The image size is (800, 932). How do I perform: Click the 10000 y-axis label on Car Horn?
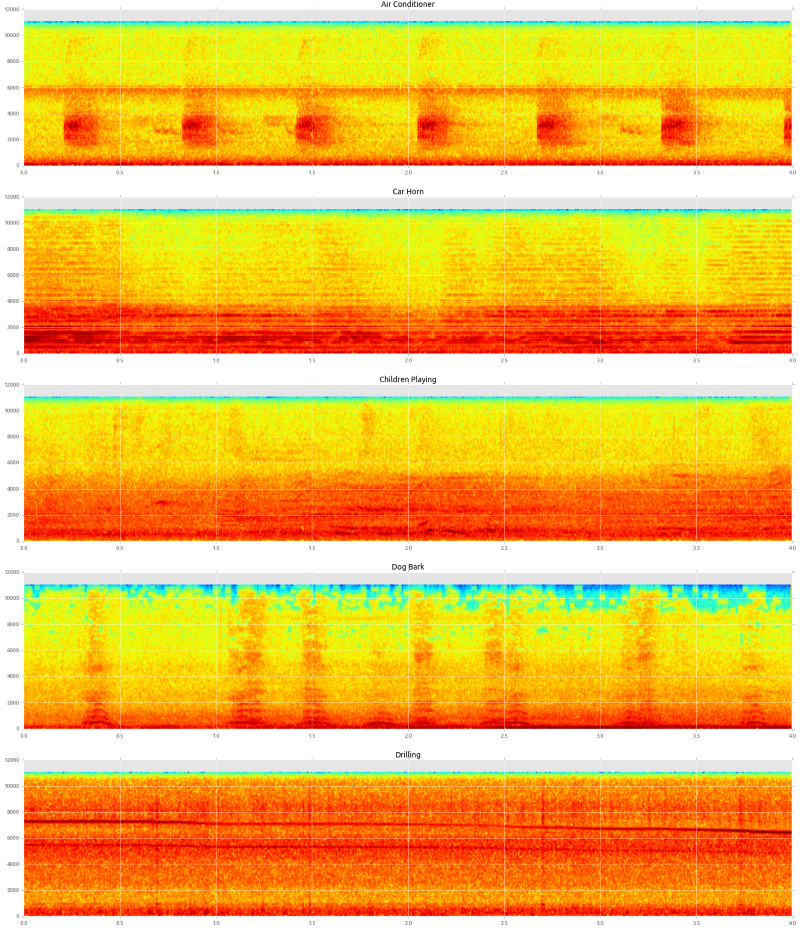[x=11, y=223]
